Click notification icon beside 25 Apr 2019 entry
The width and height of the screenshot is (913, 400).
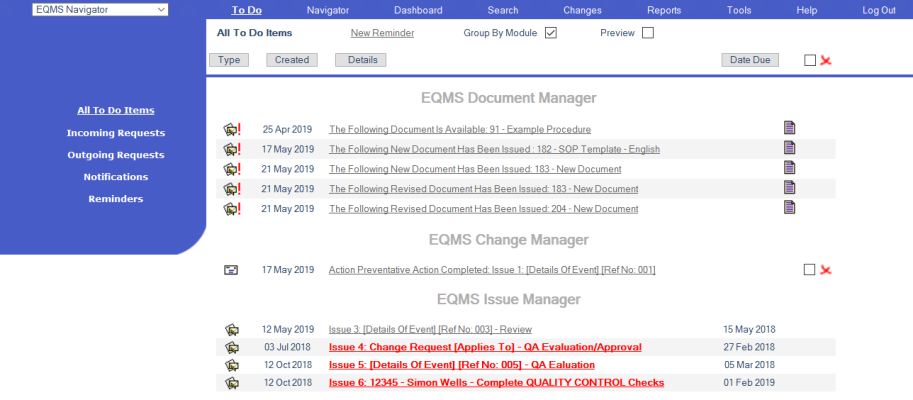point(231,130)
